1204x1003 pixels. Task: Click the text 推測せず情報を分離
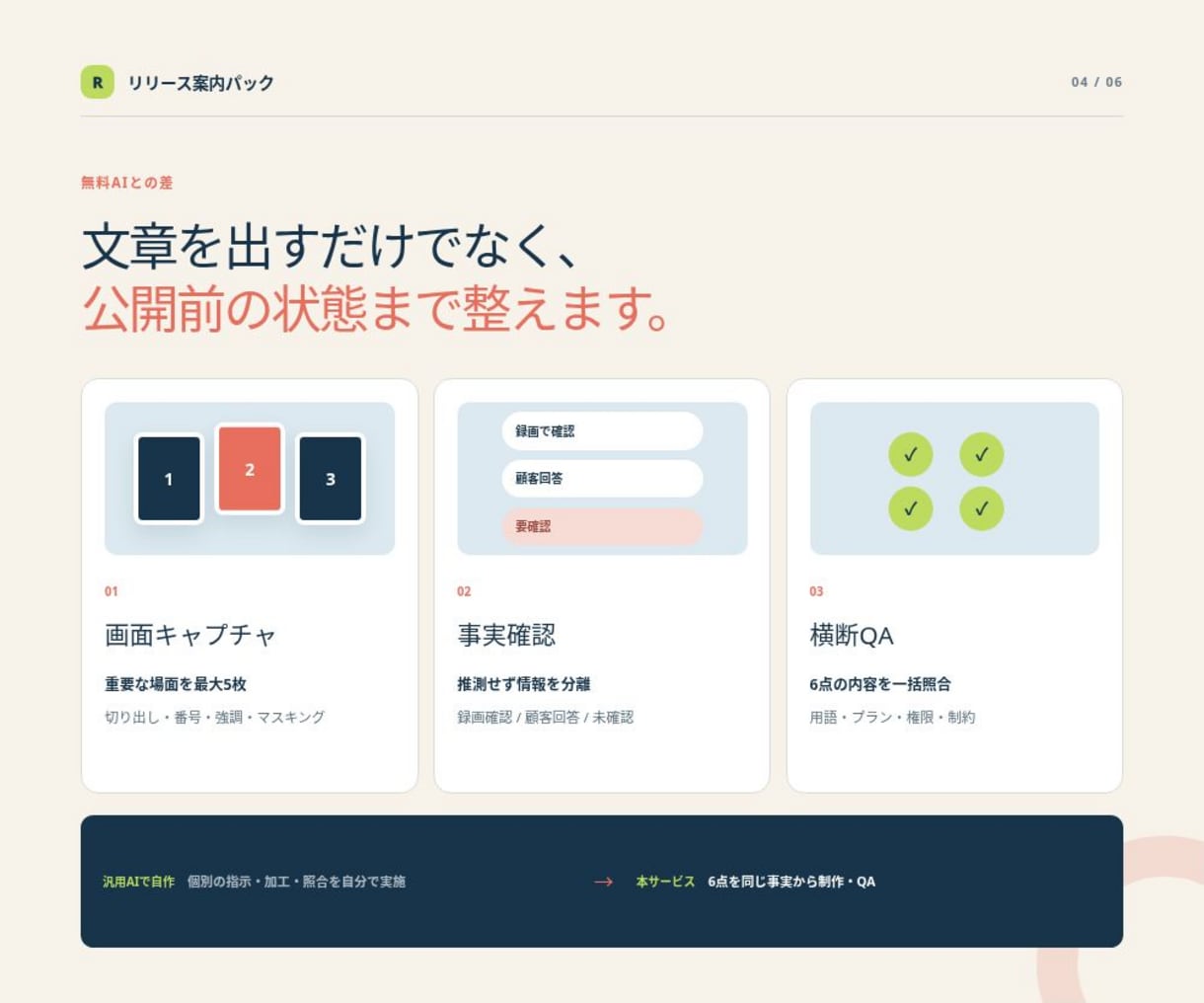524,684
